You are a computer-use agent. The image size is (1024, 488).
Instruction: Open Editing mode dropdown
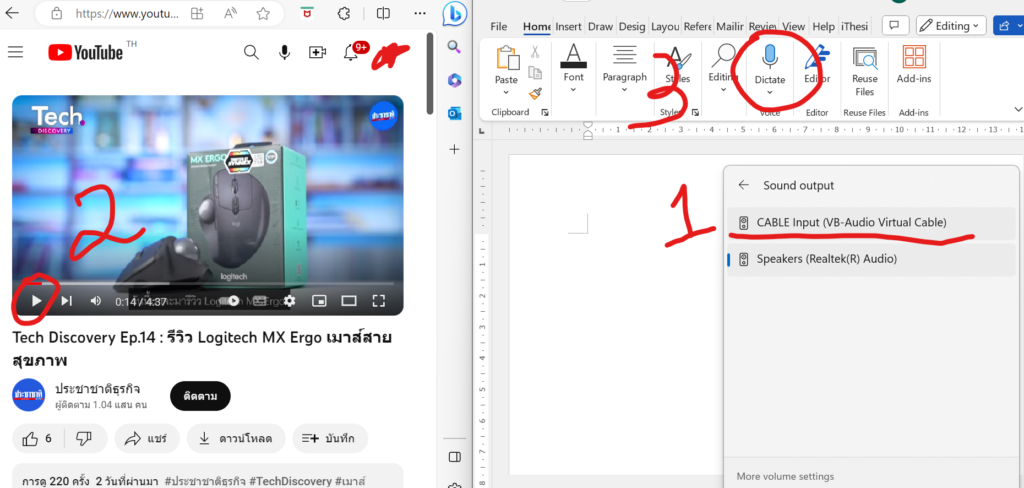click(951, 25)
